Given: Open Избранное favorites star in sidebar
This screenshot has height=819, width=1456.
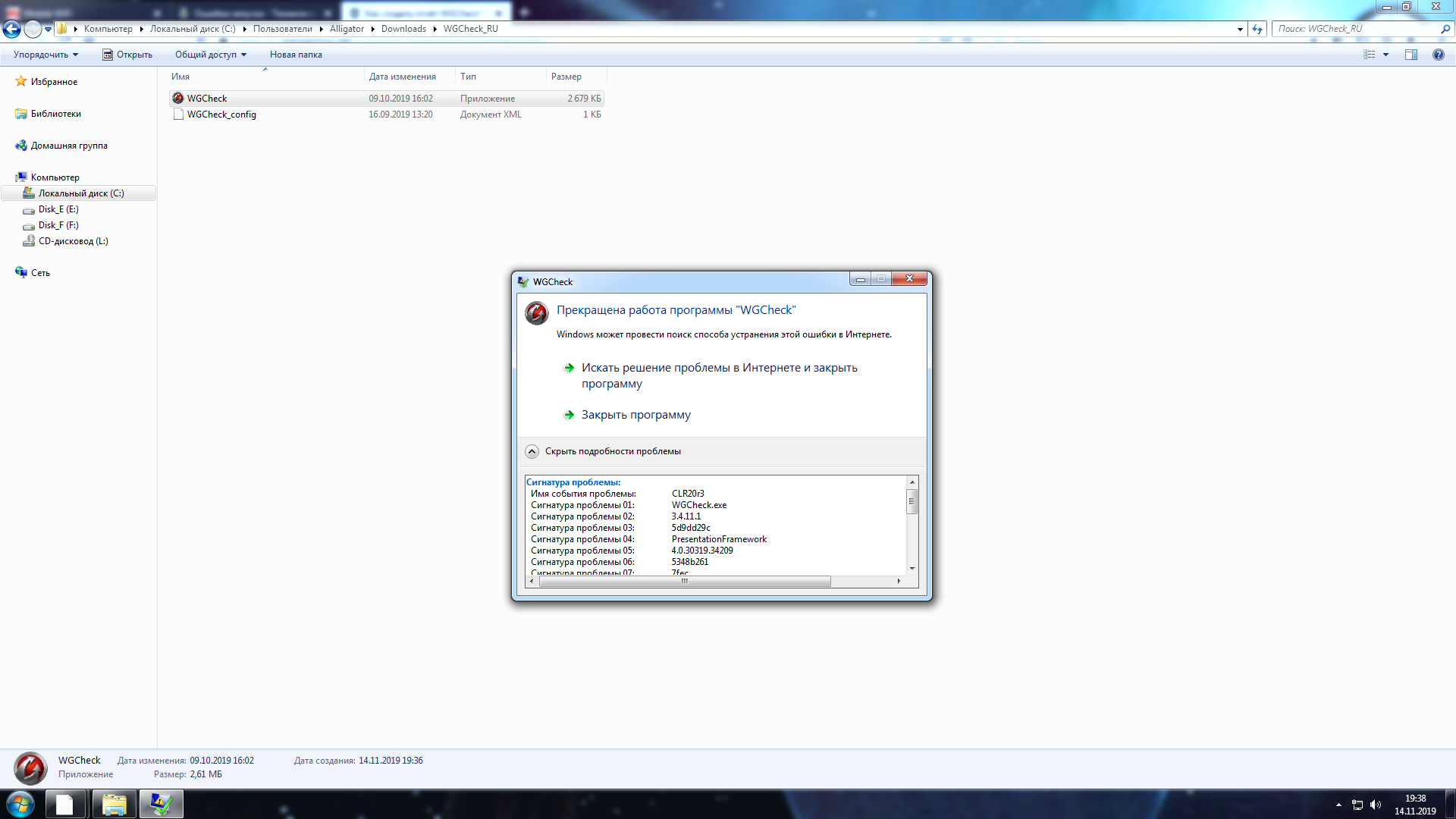Looking at the screenshot, I should (x=21, y=81).
